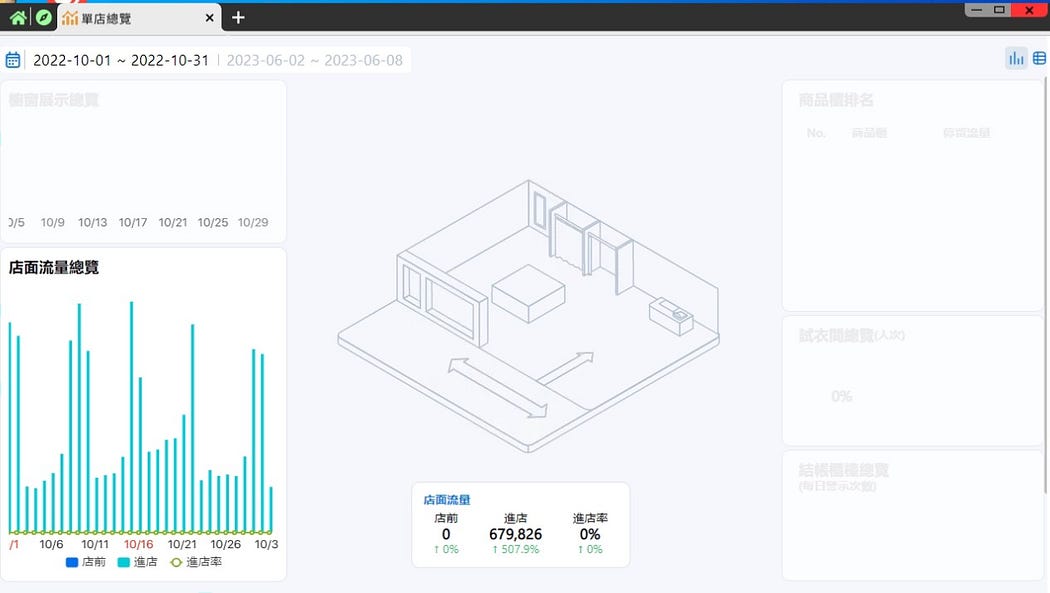Click comparison date range 2023-06-02 ~ 2023-06-08
This screenshot has height=593, width=1050.
click(315, 60)
